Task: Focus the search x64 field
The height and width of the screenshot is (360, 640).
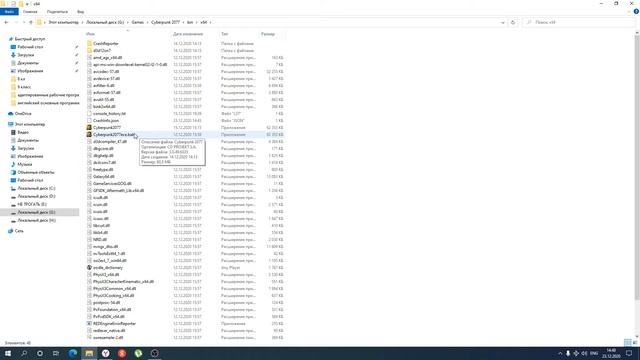Action: [x=579, y=22]
